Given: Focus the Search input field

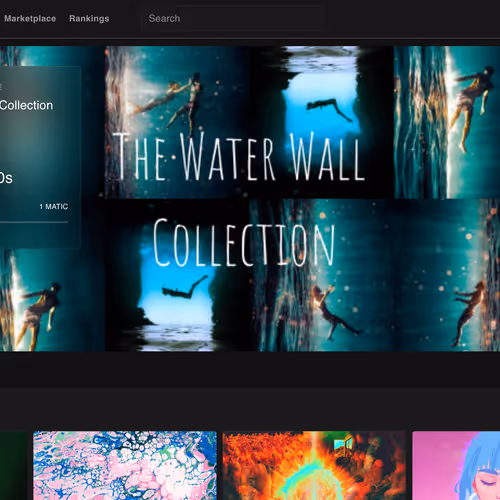Looking at the screenshot, I should click(233, 19).
